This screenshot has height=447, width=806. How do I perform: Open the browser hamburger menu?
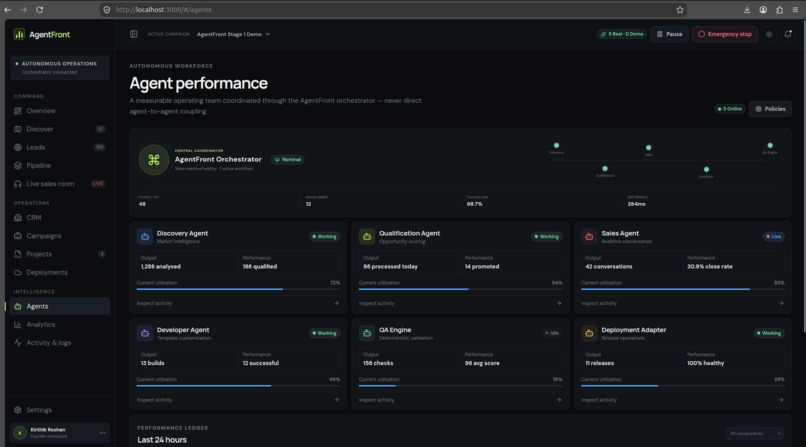[x=795, y=10]
